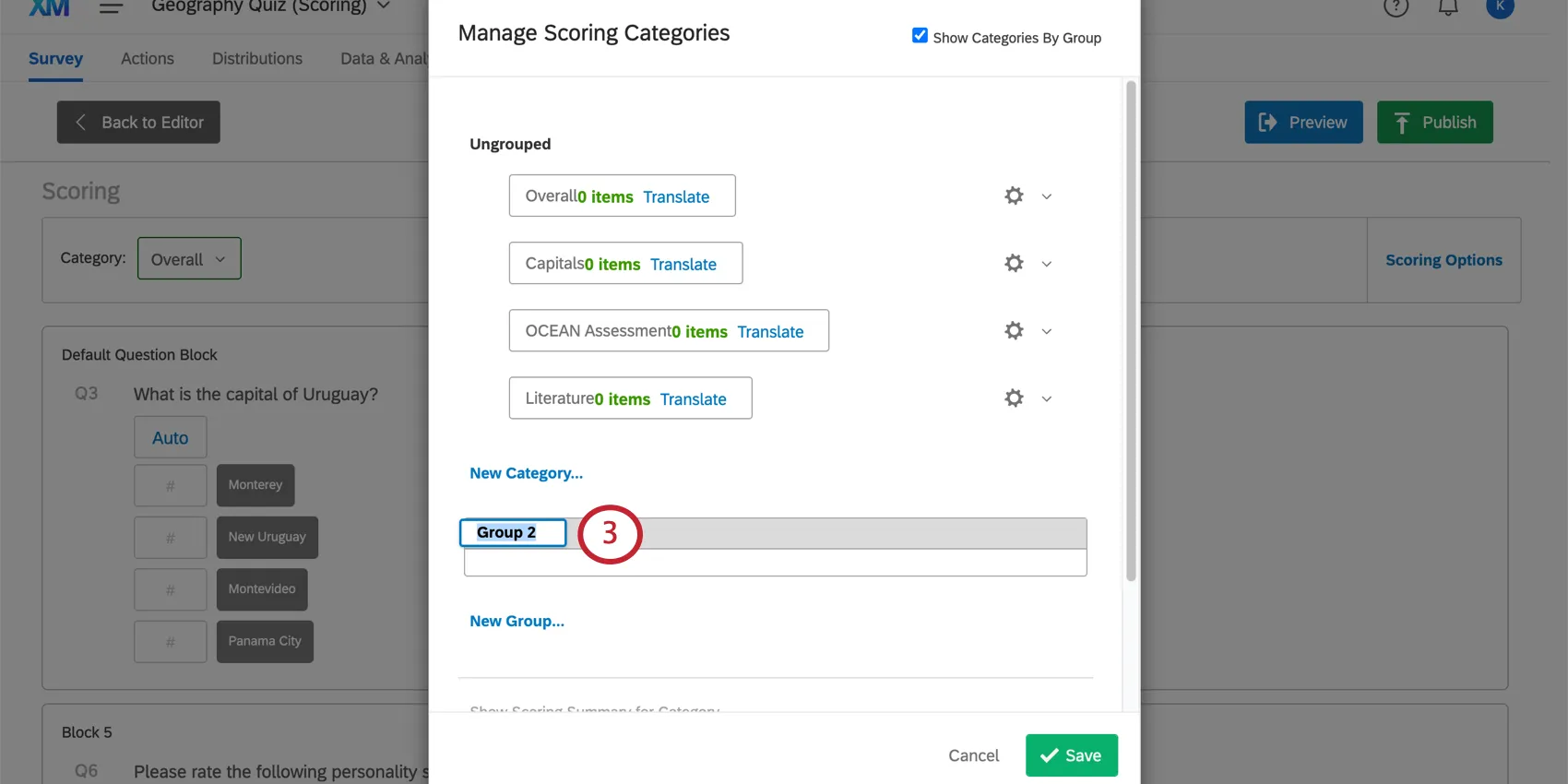Click the back chevron beside Back to Editor
Screen dimensions: 1568x784
click(81, 122)
